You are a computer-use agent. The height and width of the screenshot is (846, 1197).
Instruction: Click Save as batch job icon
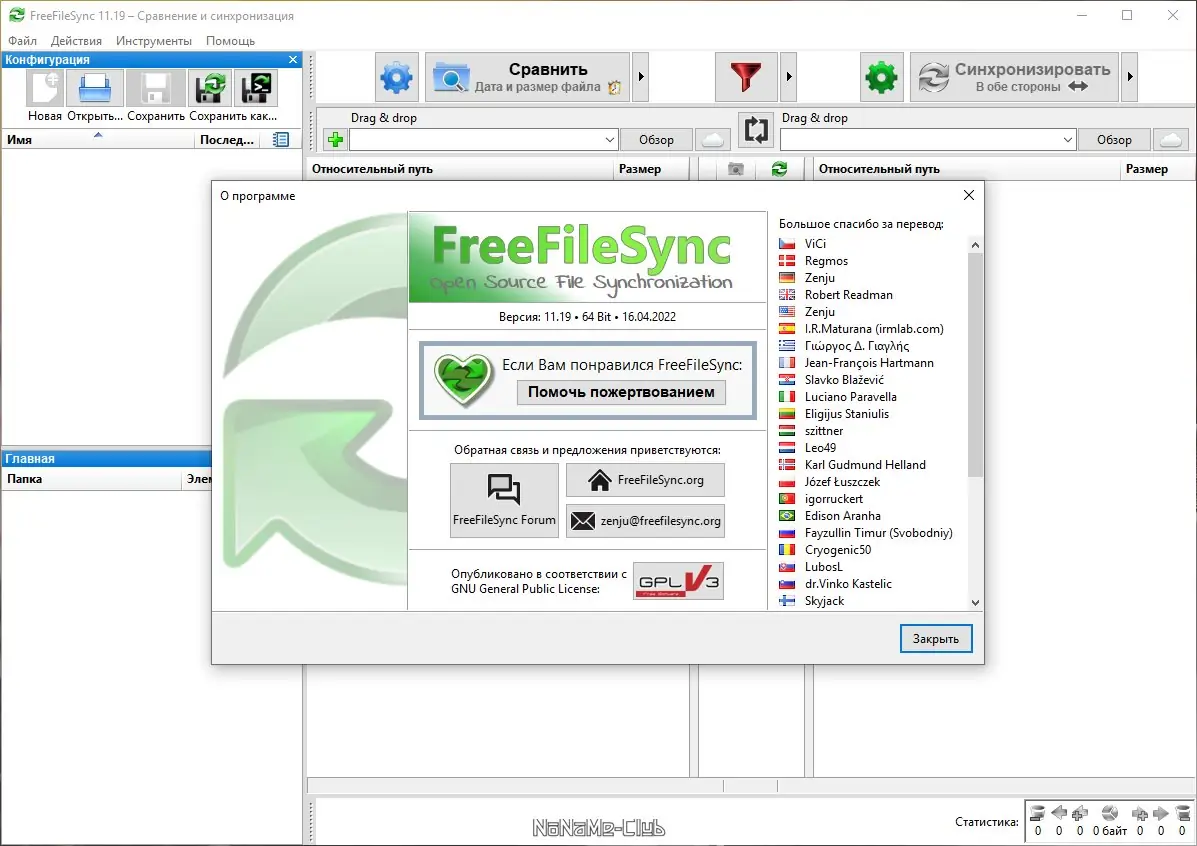point(256,89)
